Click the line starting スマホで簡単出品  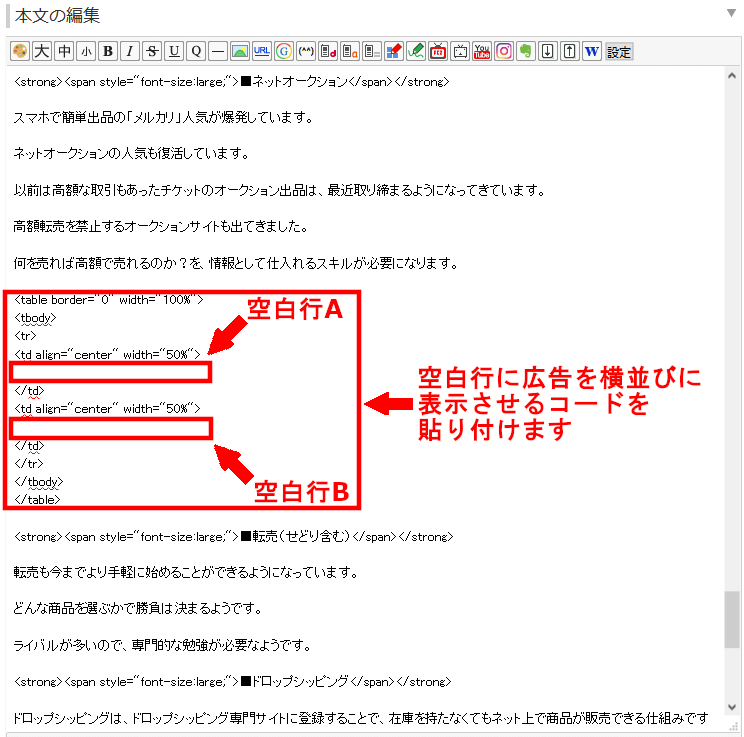164,118
